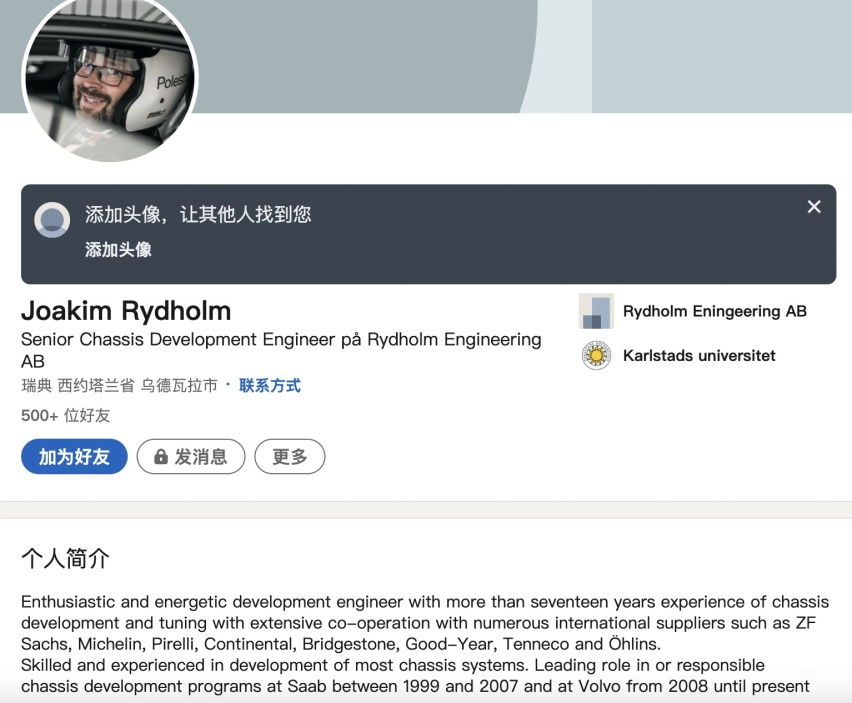Click the banner heading 添加头像，让其他人找到您
The height and width of the screenshot is (703, 852).
click(198, 214)
